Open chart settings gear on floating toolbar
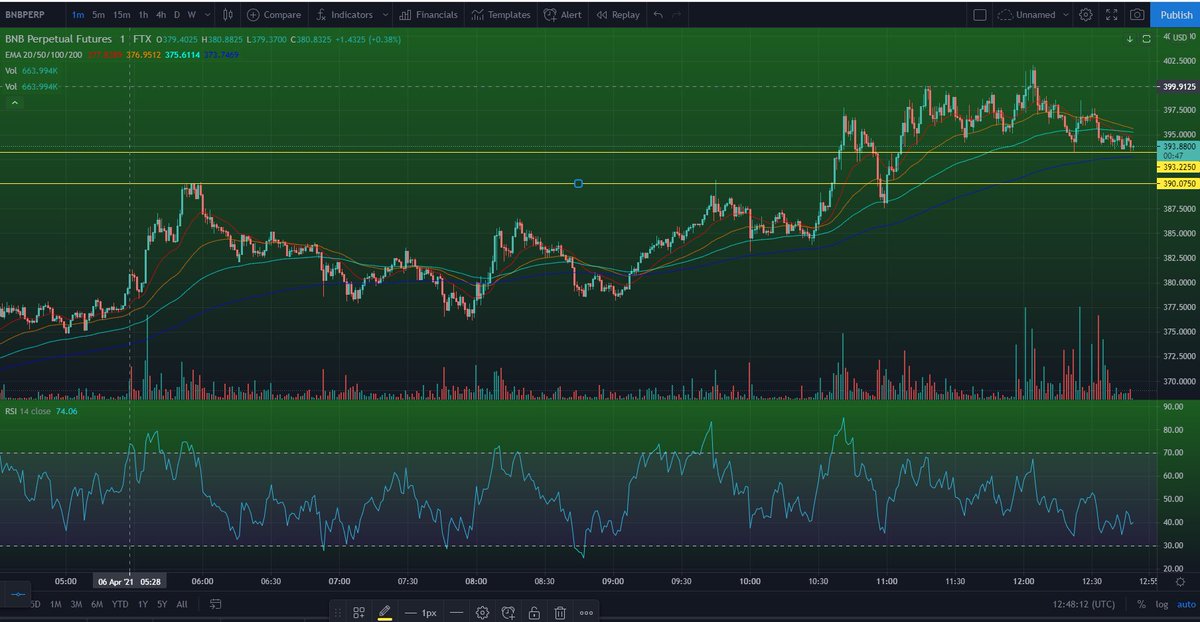 coord(482,612)
